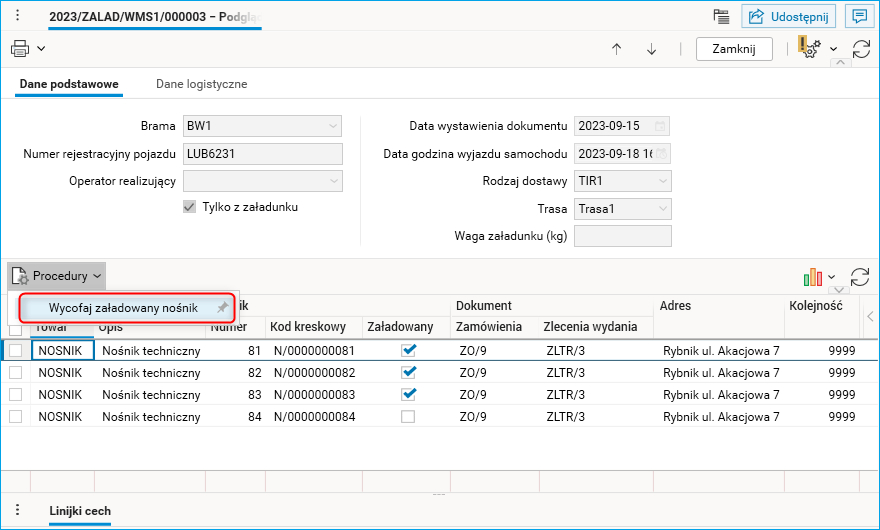Uncheck Załadowany for carrier number 81
Screen dimensions: 880x530
407,351
